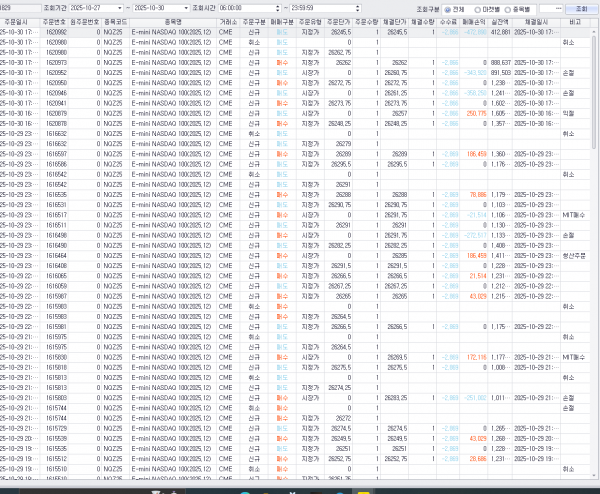Click the 매매손익 column header

pyautogui.click(x=474, y=22)
